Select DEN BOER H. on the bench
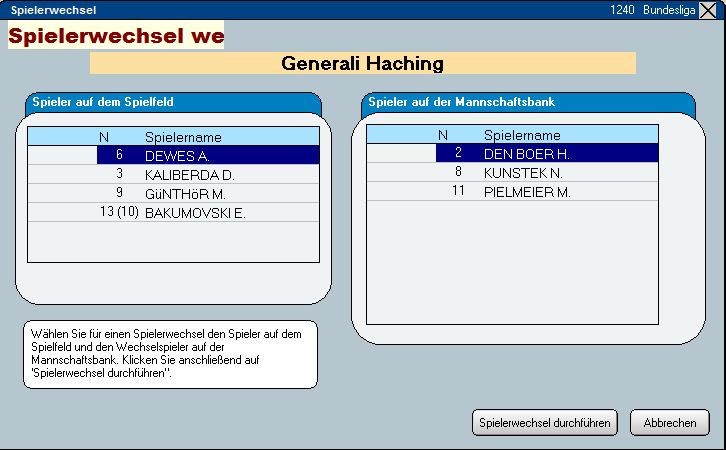Image resolution: width=726 pixels, height=450 pixels. (x=526, y=153)
